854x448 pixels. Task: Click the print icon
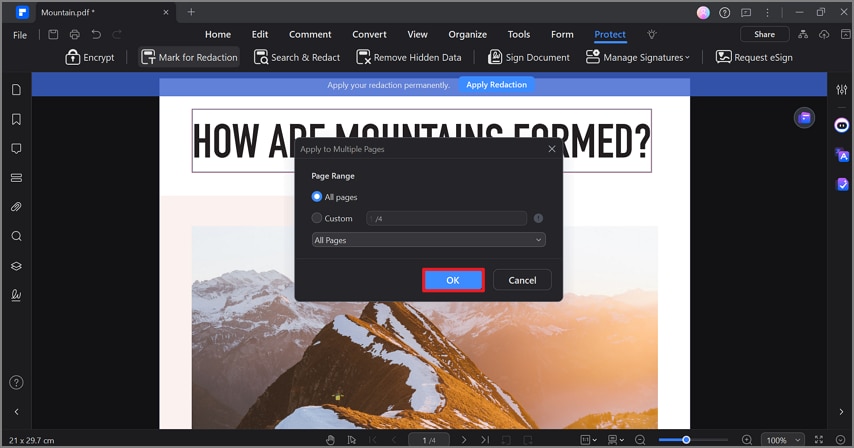point(75,34)
